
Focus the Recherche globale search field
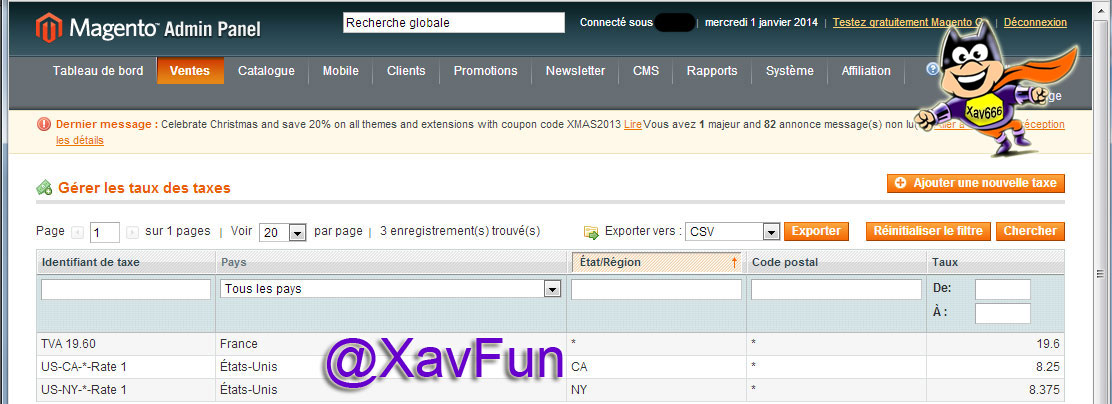tap(454, 23)
